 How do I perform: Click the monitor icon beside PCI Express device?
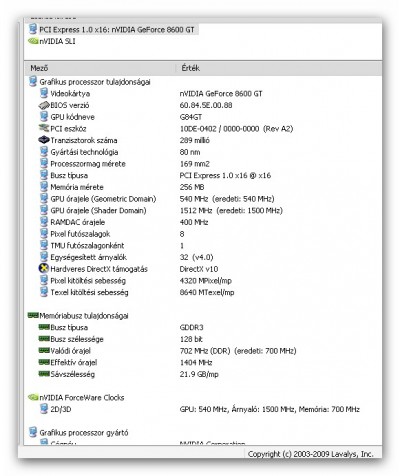click(x=33, y=29)
